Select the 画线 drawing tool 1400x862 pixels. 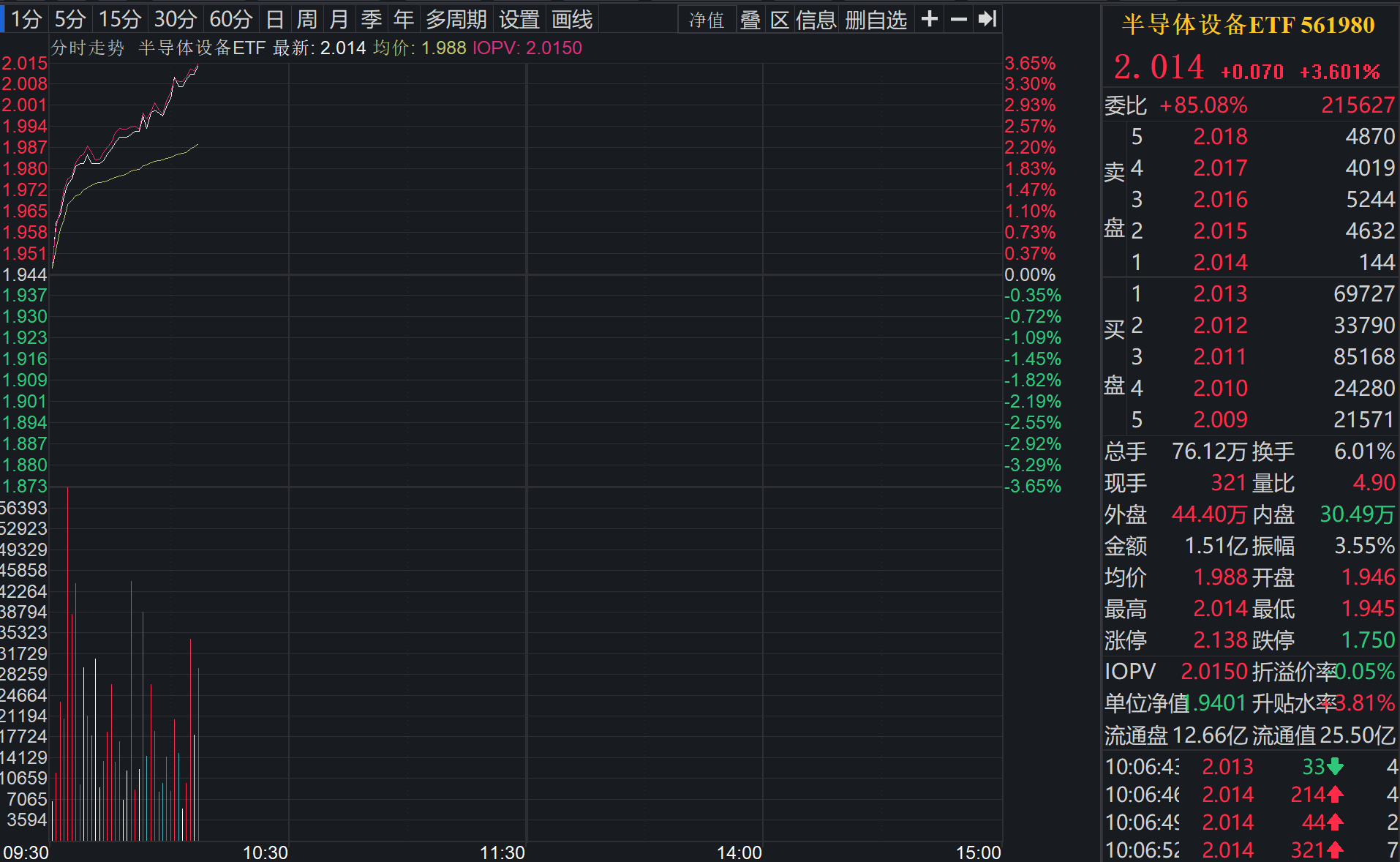click(x=573, y=20)
